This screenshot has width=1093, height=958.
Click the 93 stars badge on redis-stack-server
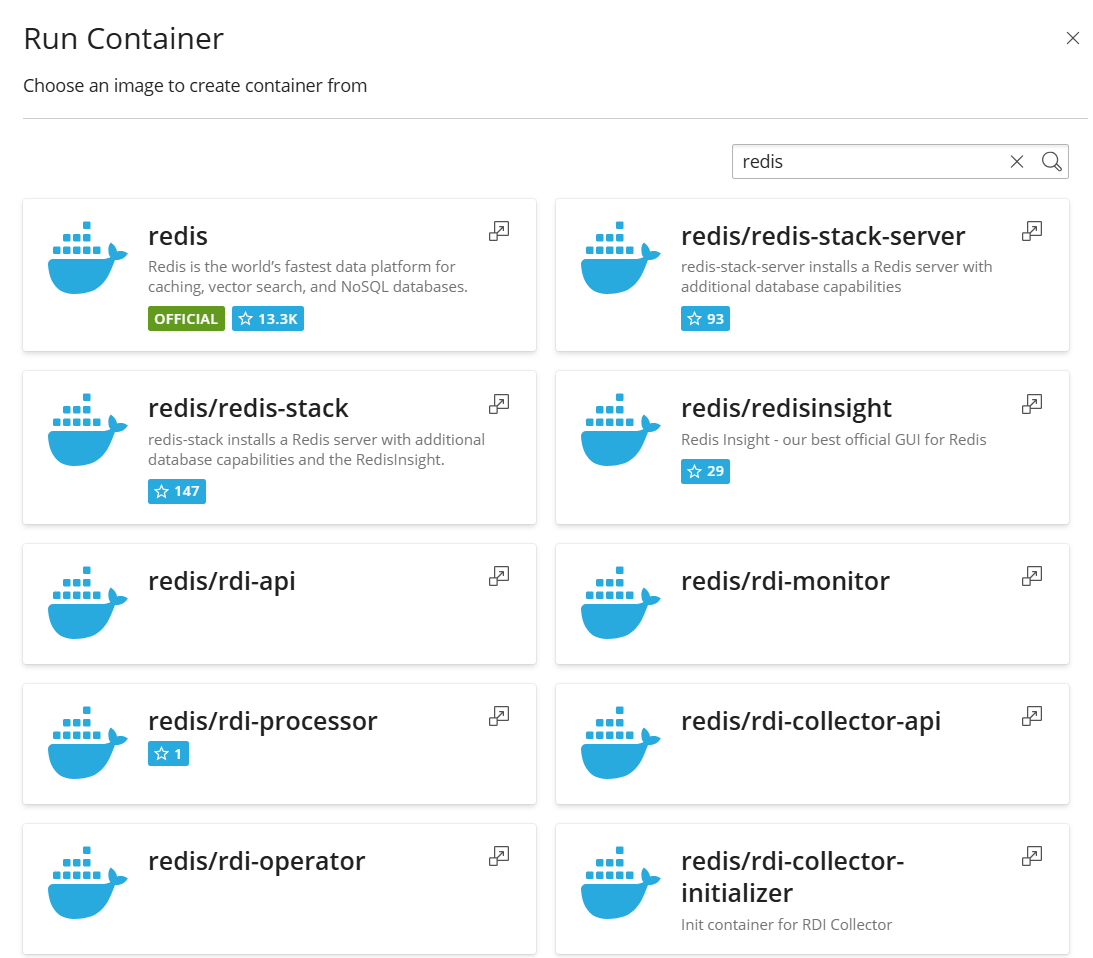705,318
